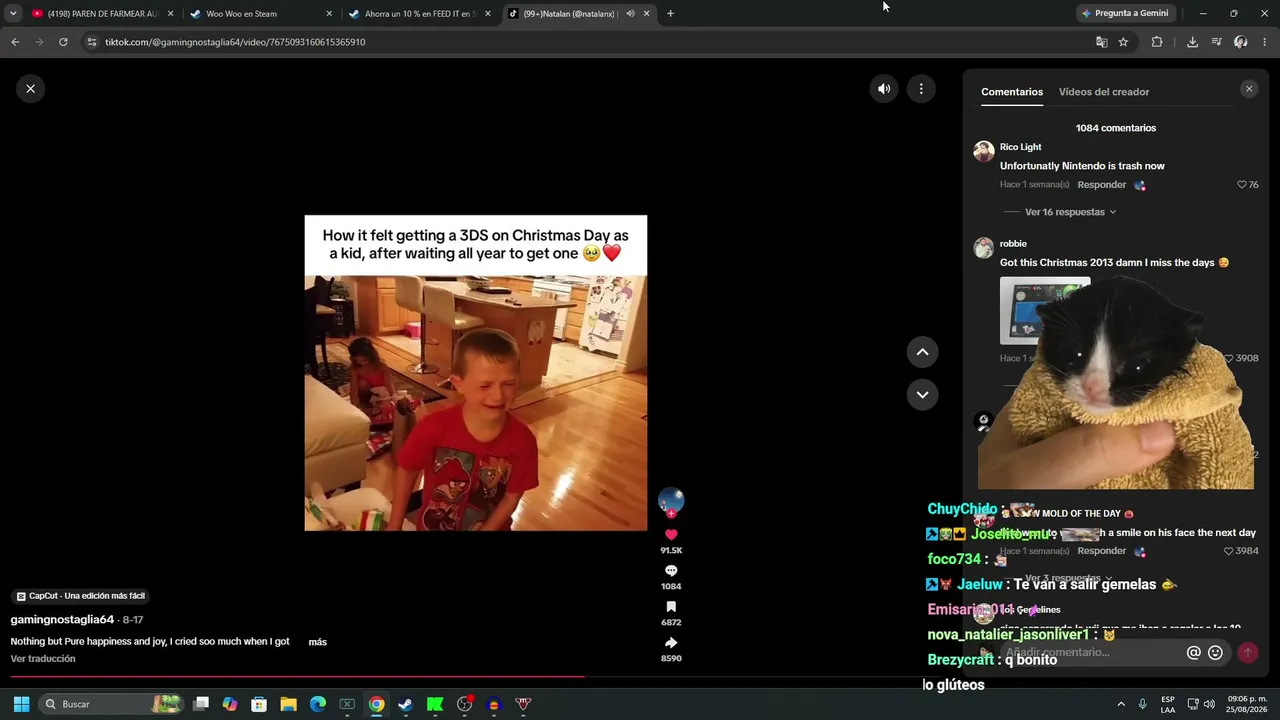This screenshot has width=1280, height=720.
Task: Like Rico Light's comment
Action: tap(1242, 185)
